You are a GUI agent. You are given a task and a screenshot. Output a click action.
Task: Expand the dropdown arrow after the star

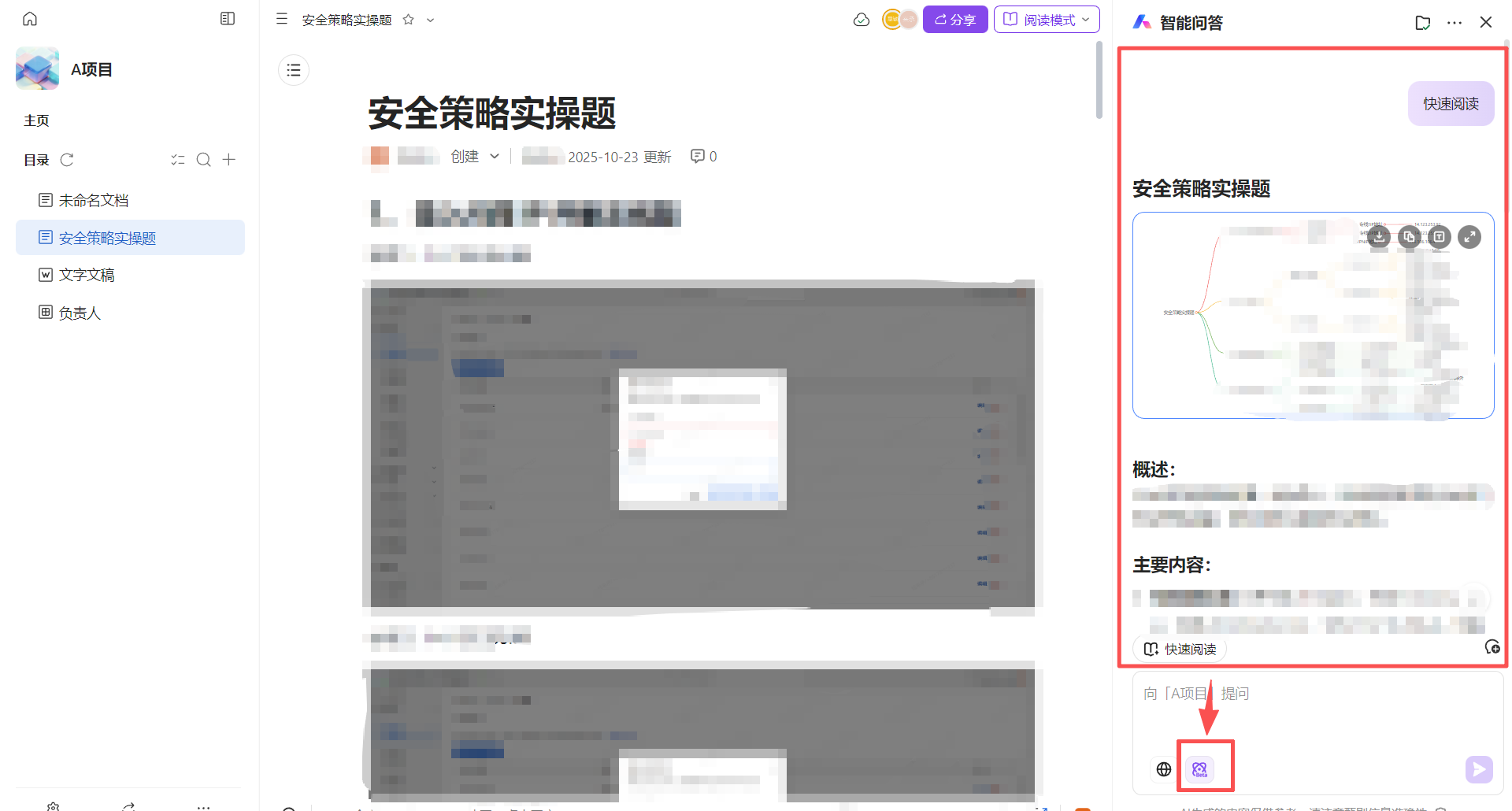pos(430,20)
